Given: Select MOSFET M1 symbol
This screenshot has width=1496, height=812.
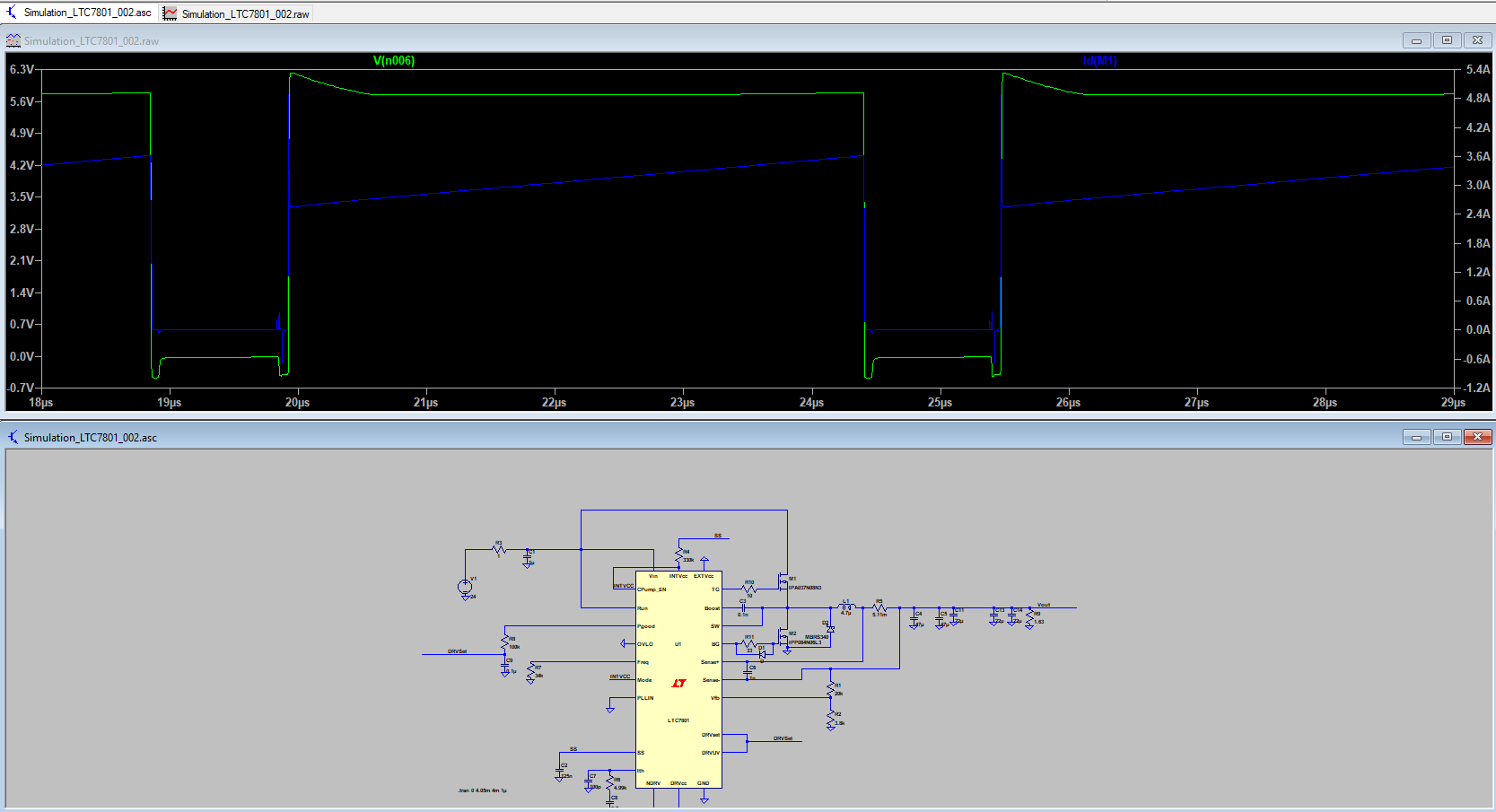Looking at the screenshot, I should tap(784, 583).
